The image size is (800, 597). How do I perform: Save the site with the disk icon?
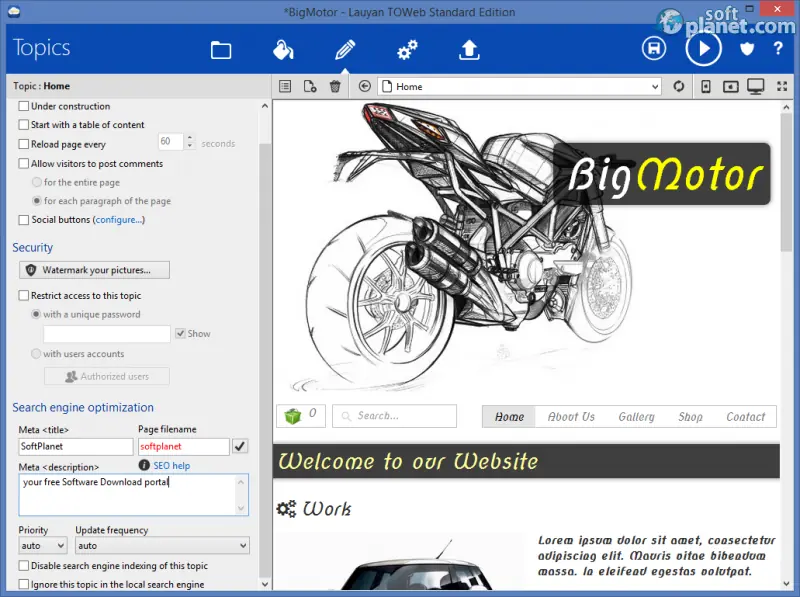654,48
